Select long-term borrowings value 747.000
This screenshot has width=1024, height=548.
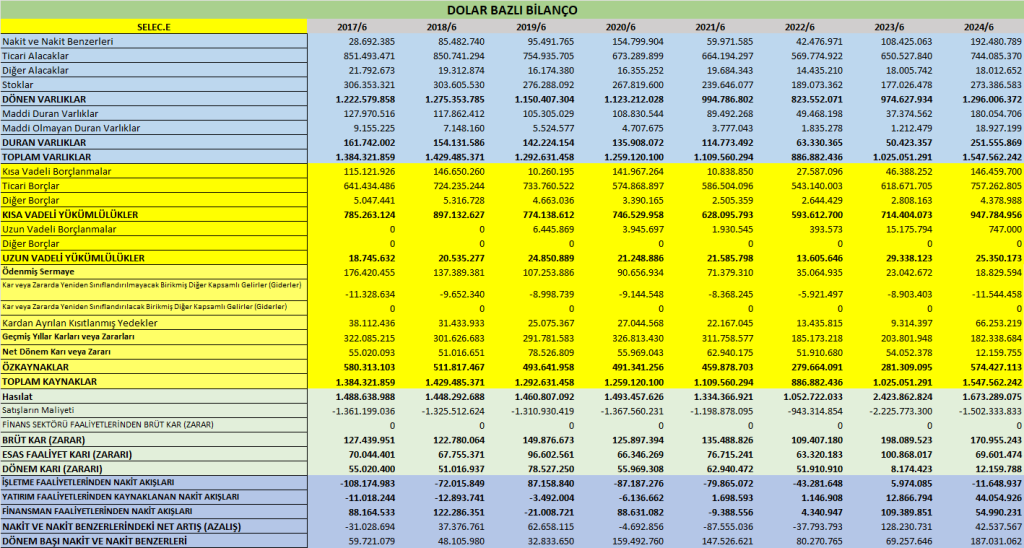click(x=1005, y=229)
